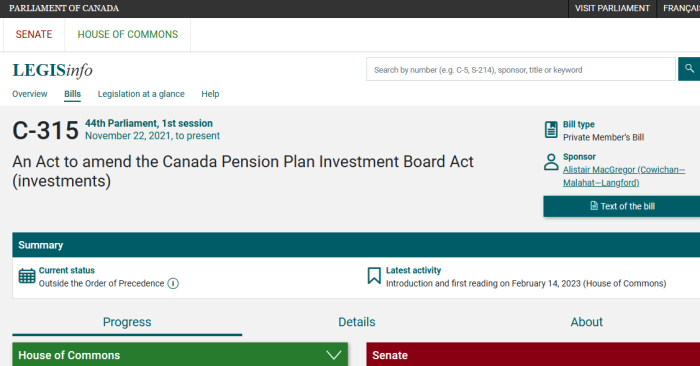Open the Order of Precedence info icon
The width and height of the screenshot is (700, 366).
173,283
